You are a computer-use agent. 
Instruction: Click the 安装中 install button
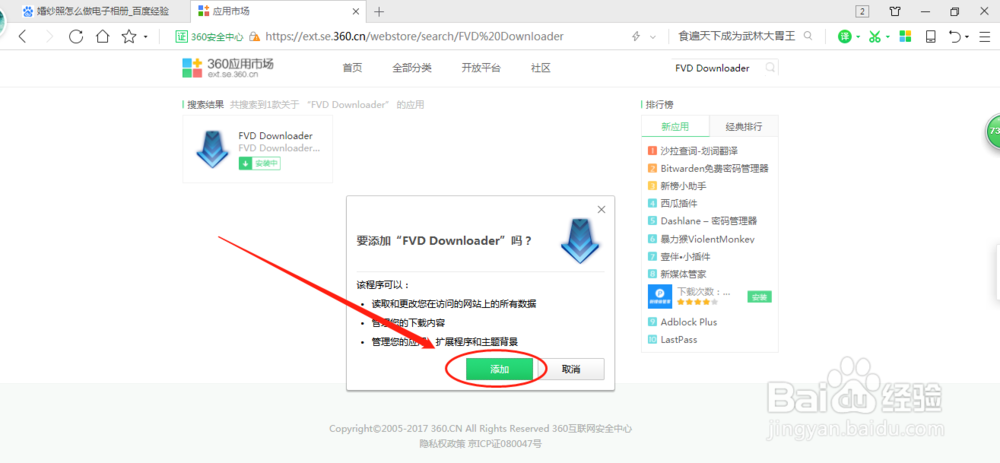point(260,164)
